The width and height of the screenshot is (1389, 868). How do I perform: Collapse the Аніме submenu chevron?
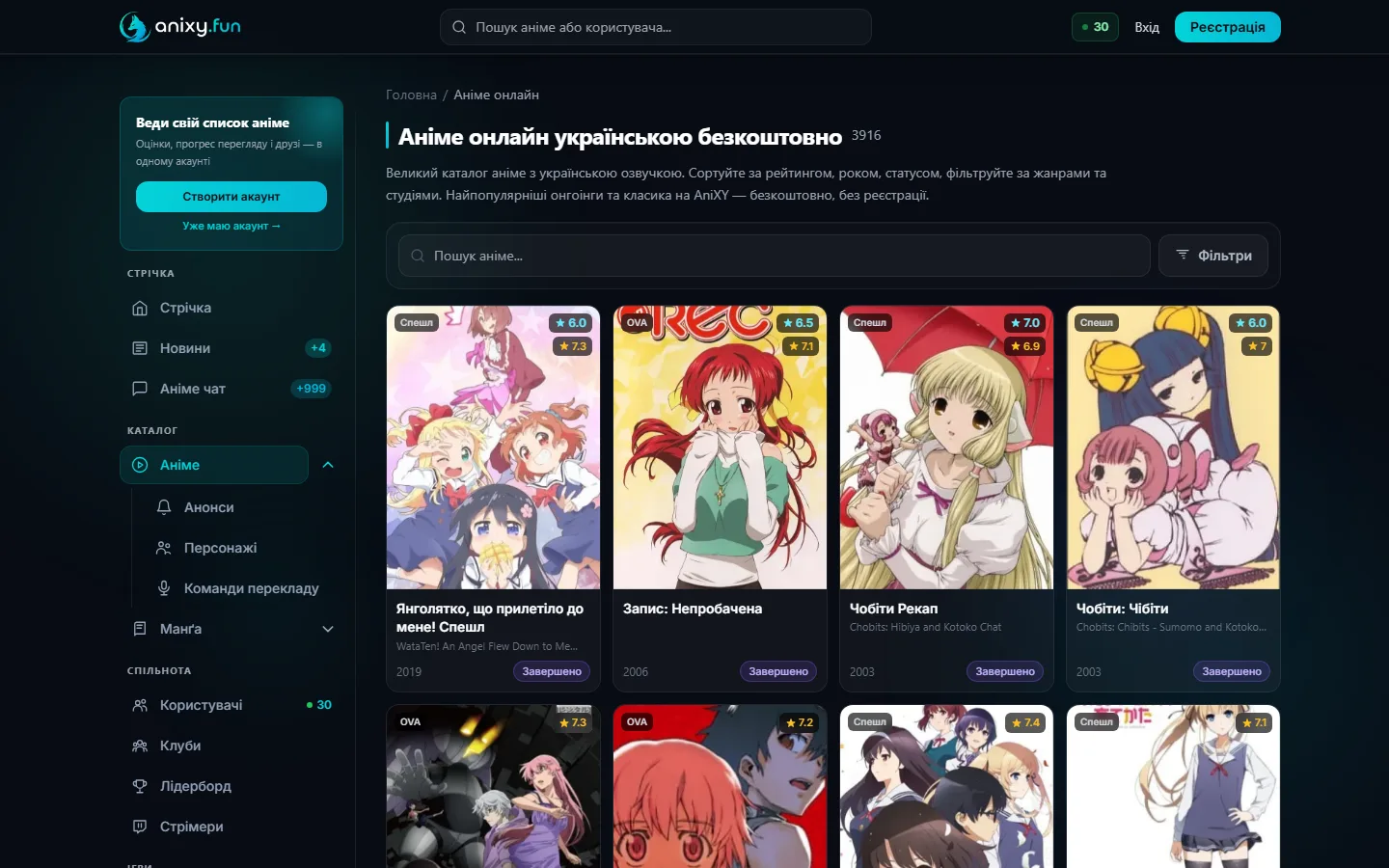tap(328, 465)
